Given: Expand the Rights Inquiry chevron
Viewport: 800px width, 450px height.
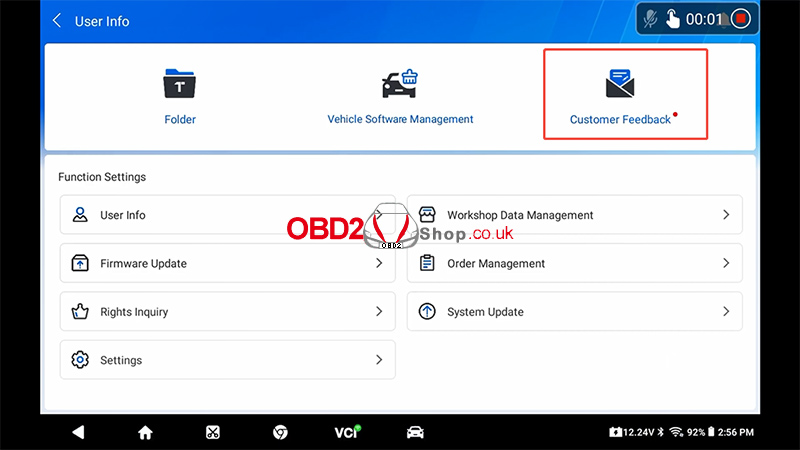Looking at the screenshot, I should coord(379,311).
